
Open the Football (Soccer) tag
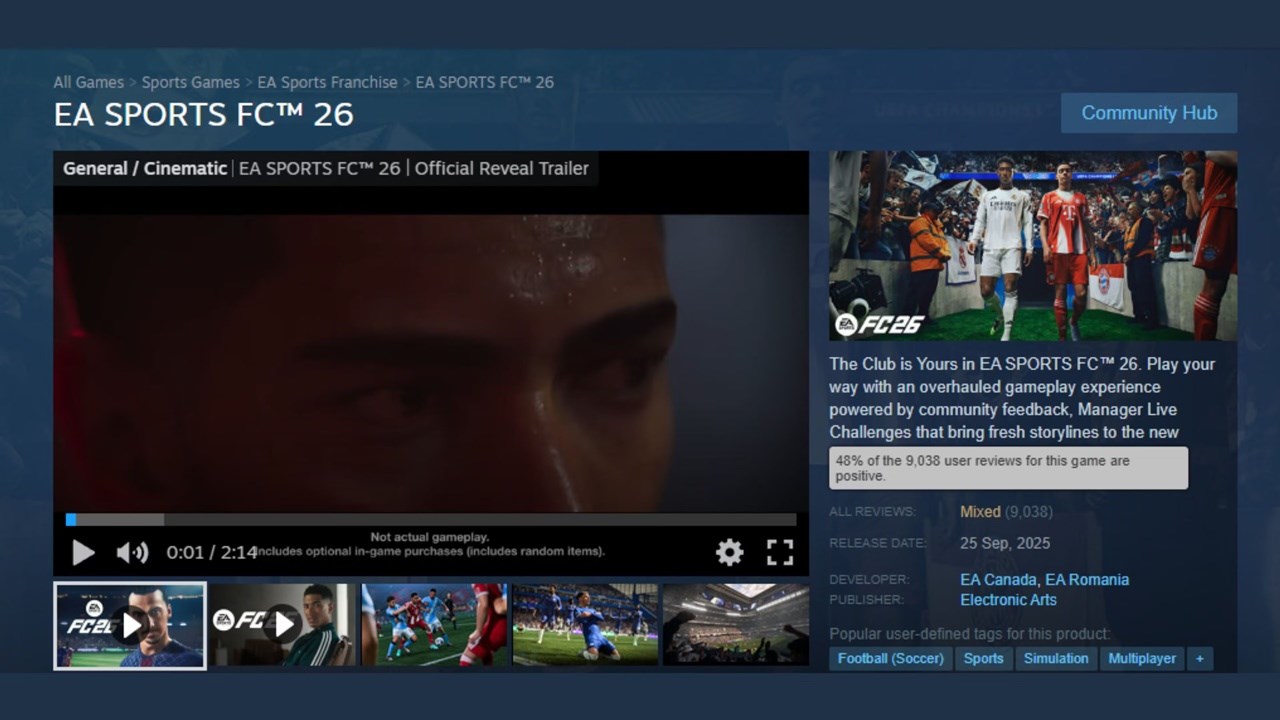click(891, 658)
